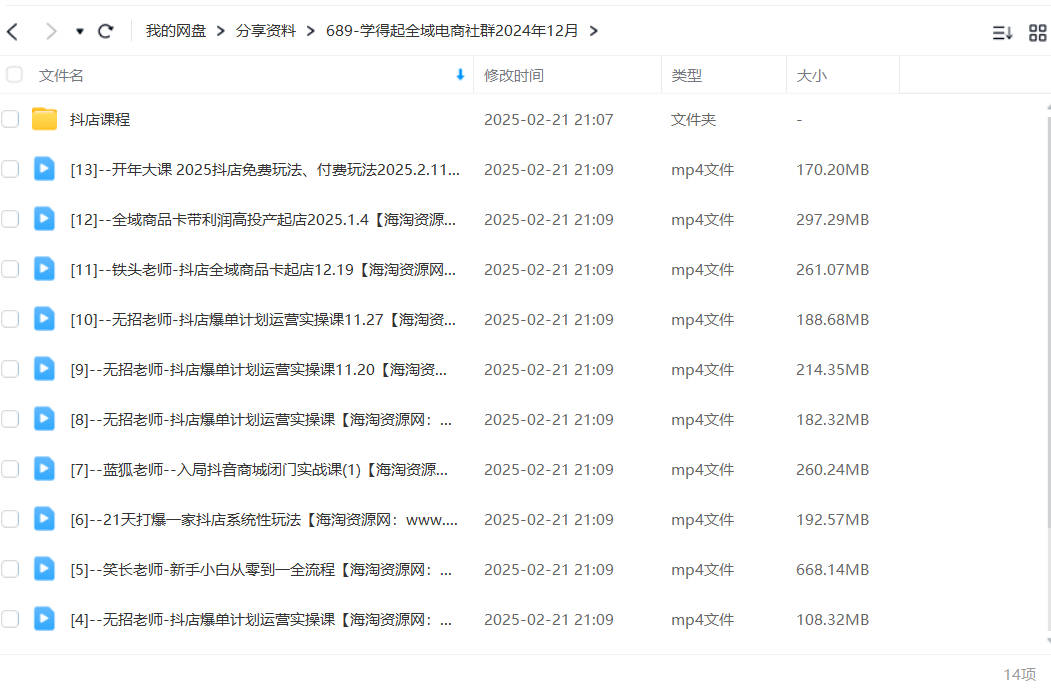
Task: Click video icon of file [11]
Action: [44, 269]
